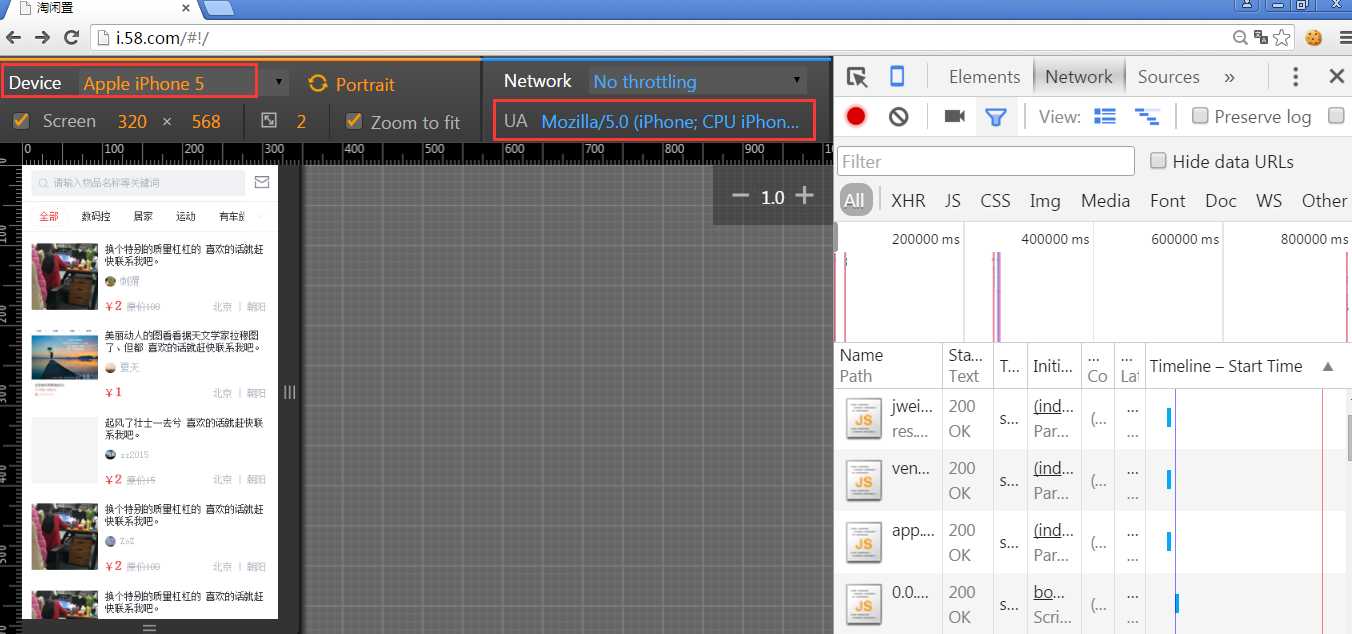The width and height of the screenshot is (1352, 634).
Task: Go back with browser back arrow
Action: (13, 38)
